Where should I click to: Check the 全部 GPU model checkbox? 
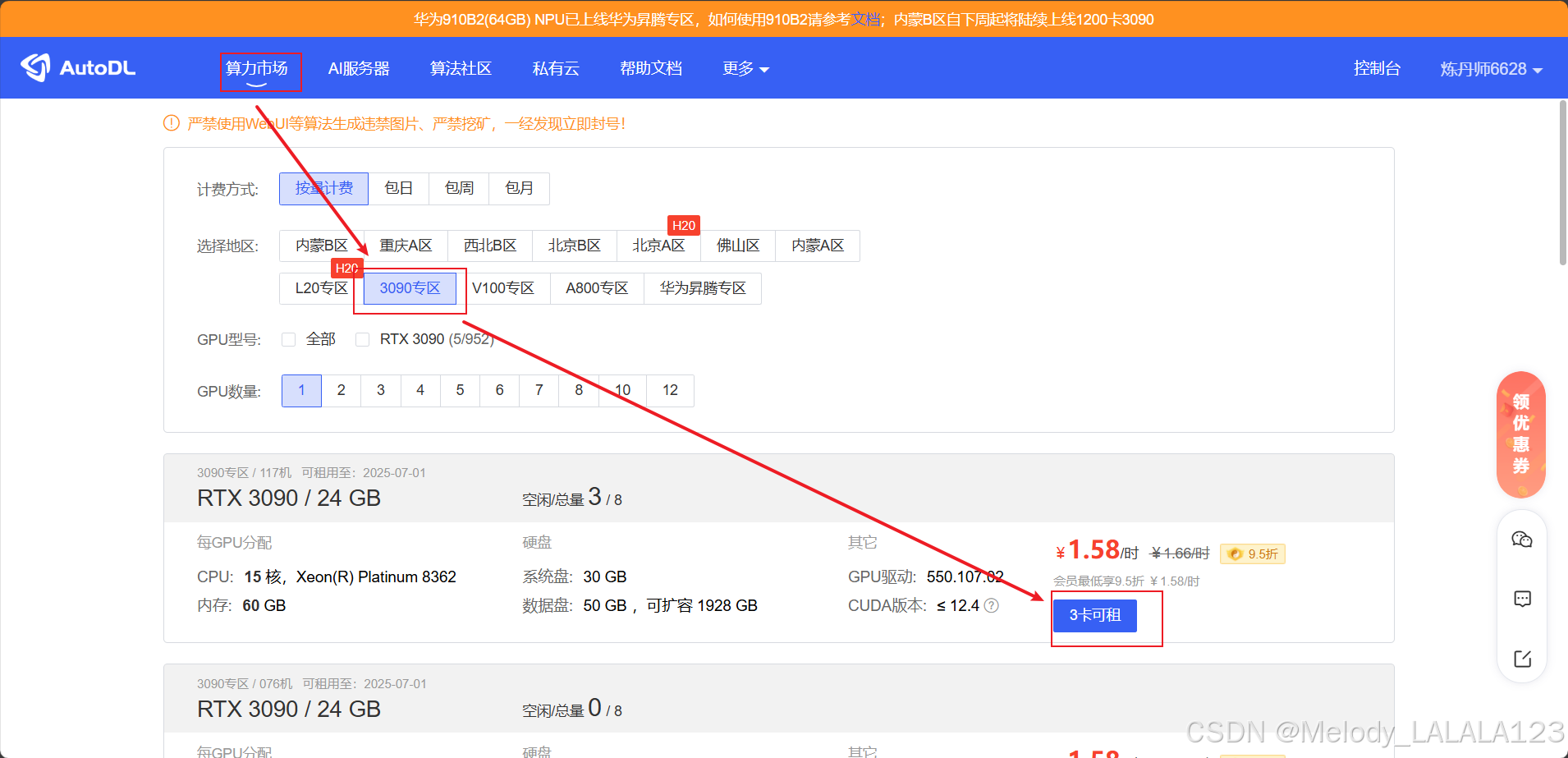tap(288, 339)
